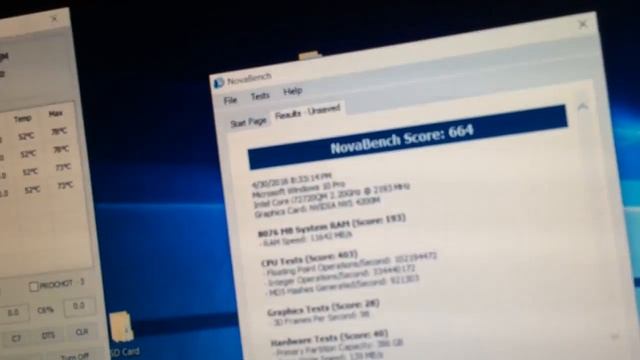The height and width of the screenshot is (360, 640).
Task: Open the Help menu in NovaBench
Action: pos(293,91)
